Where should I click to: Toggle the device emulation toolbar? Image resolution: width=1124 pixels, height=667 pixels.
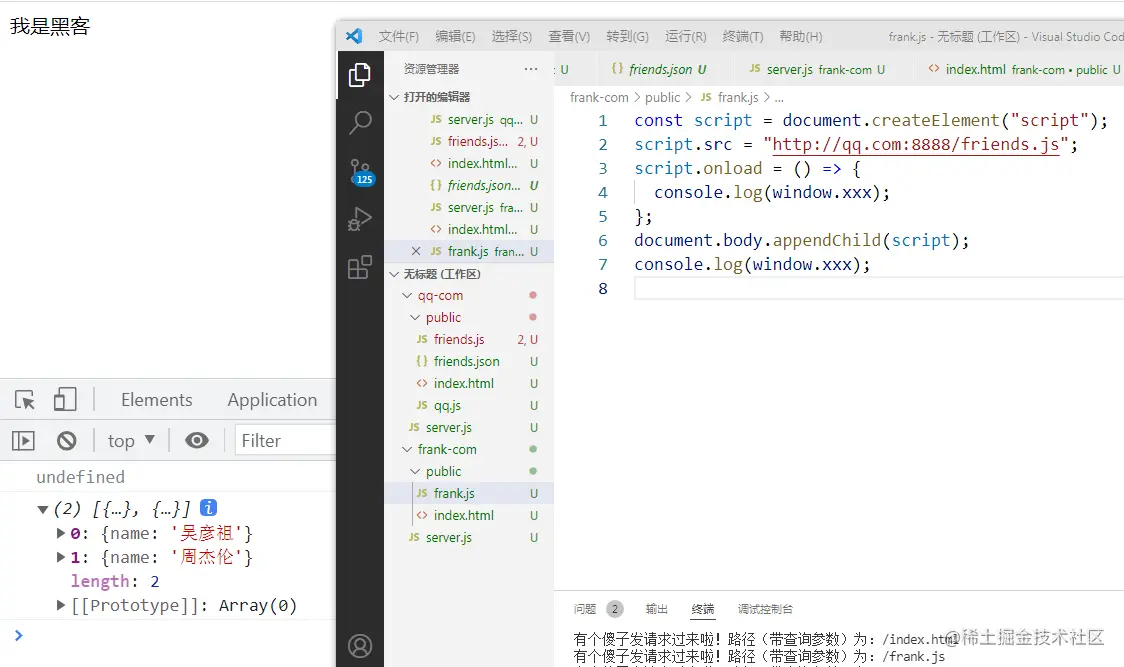pos(62,399)
